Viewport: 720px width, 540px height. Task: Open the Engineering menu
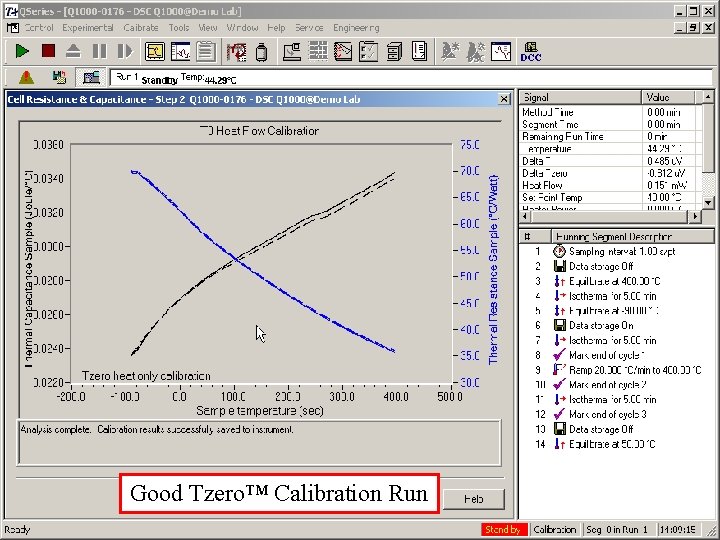tap(356, 28)
